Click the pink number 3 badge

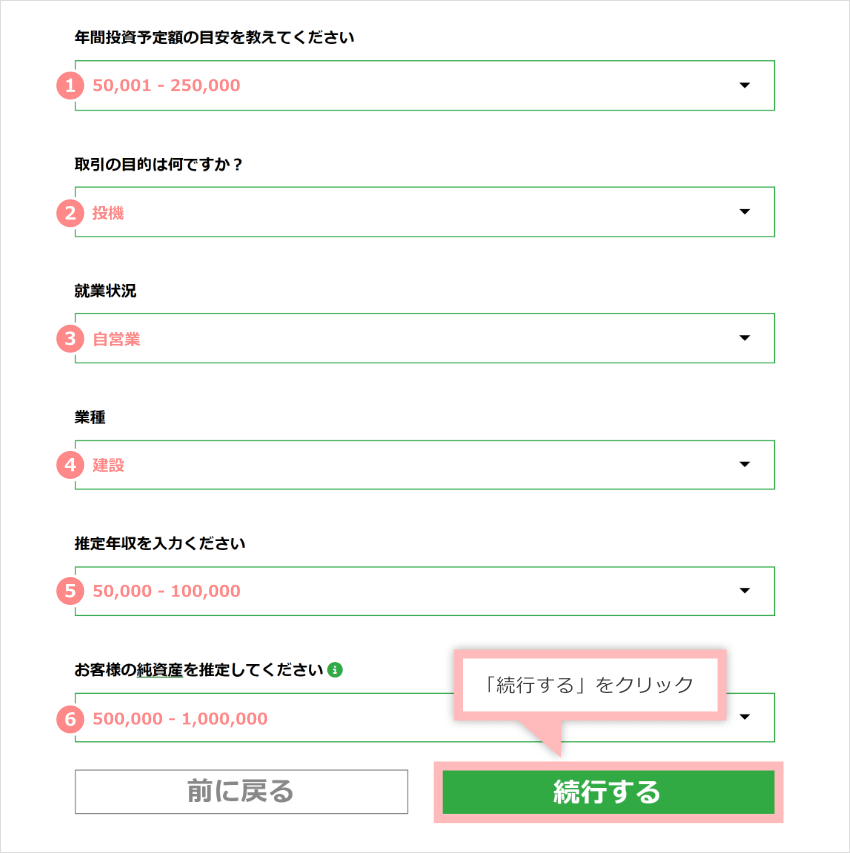point(69,339)
